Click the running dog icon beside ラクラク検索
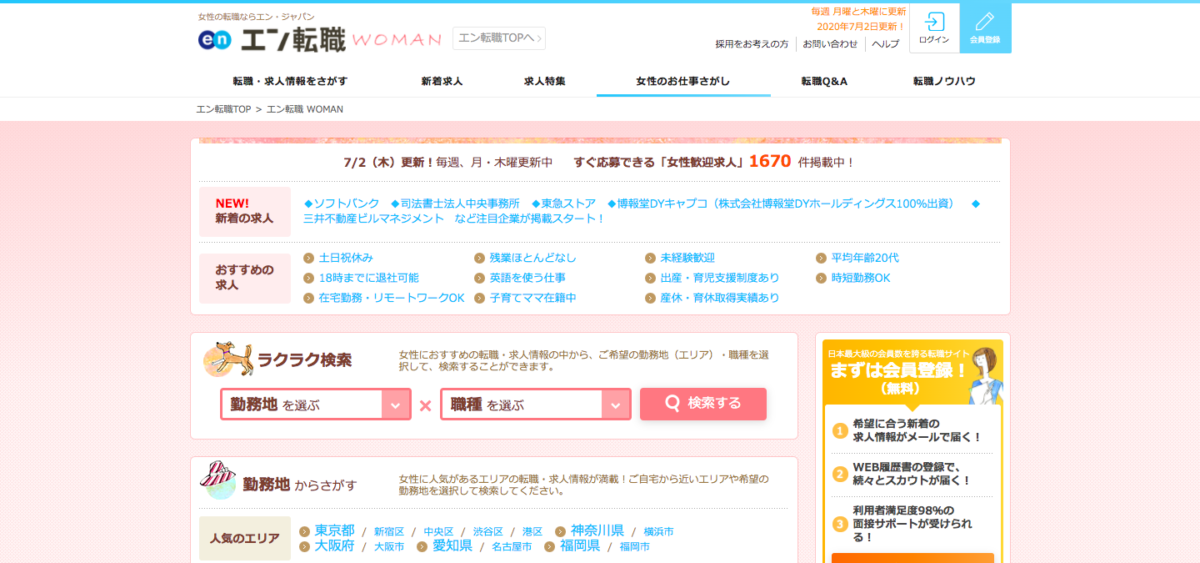Viewport: 1200px width, 563px height. pos(227,359)
